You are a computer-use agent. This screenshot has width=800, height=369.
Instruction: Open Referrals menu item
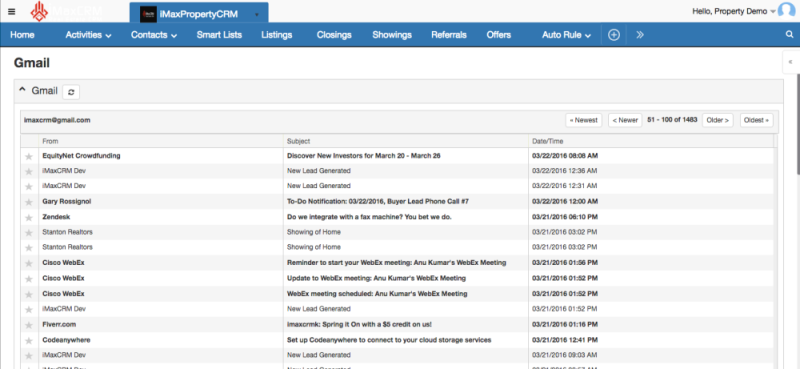pyautogui.click(x=449, y=35)
